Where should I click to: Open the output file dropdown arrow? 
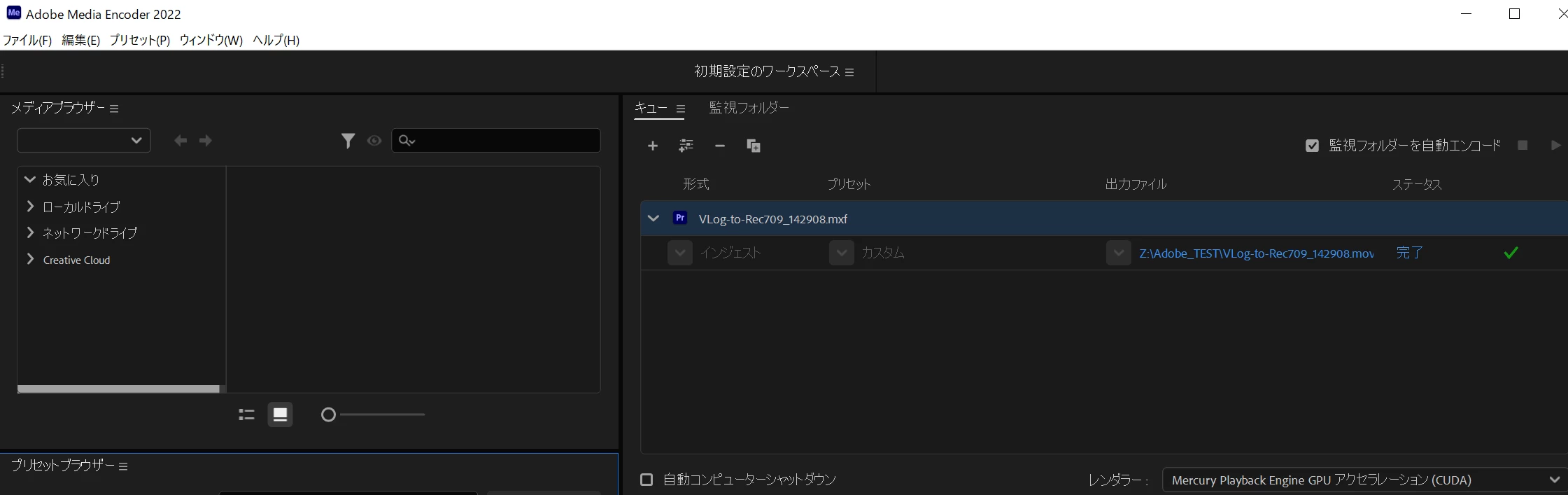(x=1118, y=253)
